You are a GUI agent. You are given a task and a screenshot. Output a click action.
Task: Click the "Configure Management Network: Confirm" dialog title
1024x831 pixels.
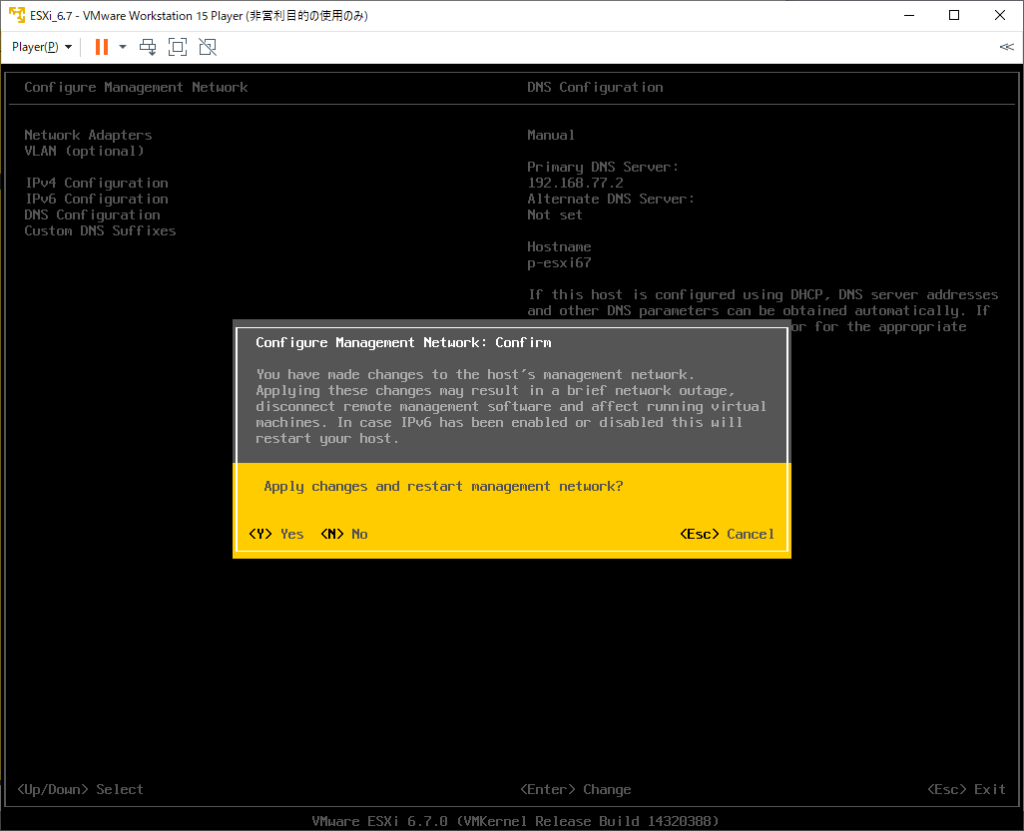click(x=404, y=342)
